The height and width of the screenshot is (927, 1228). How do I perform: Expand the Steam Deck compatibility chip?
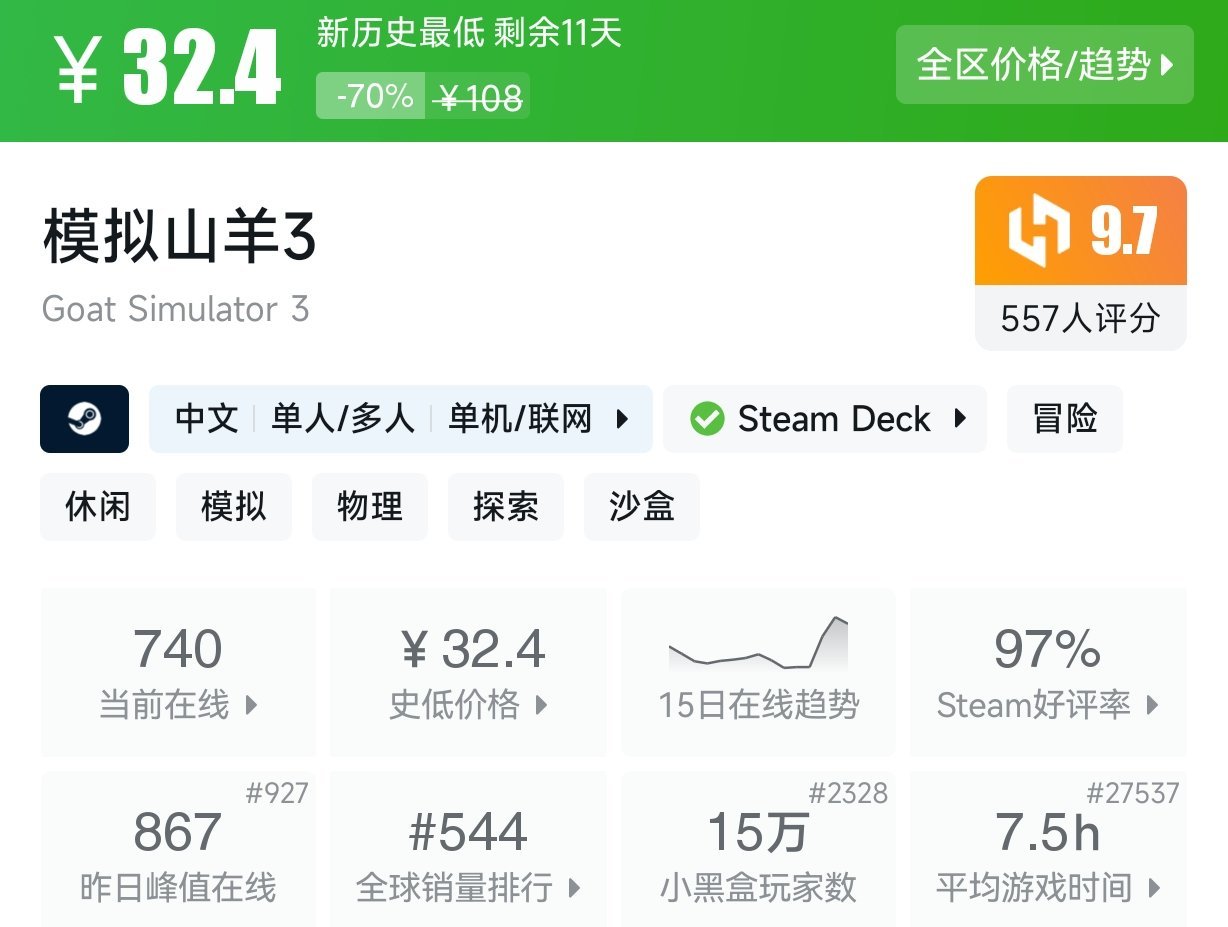coord(825,419)
